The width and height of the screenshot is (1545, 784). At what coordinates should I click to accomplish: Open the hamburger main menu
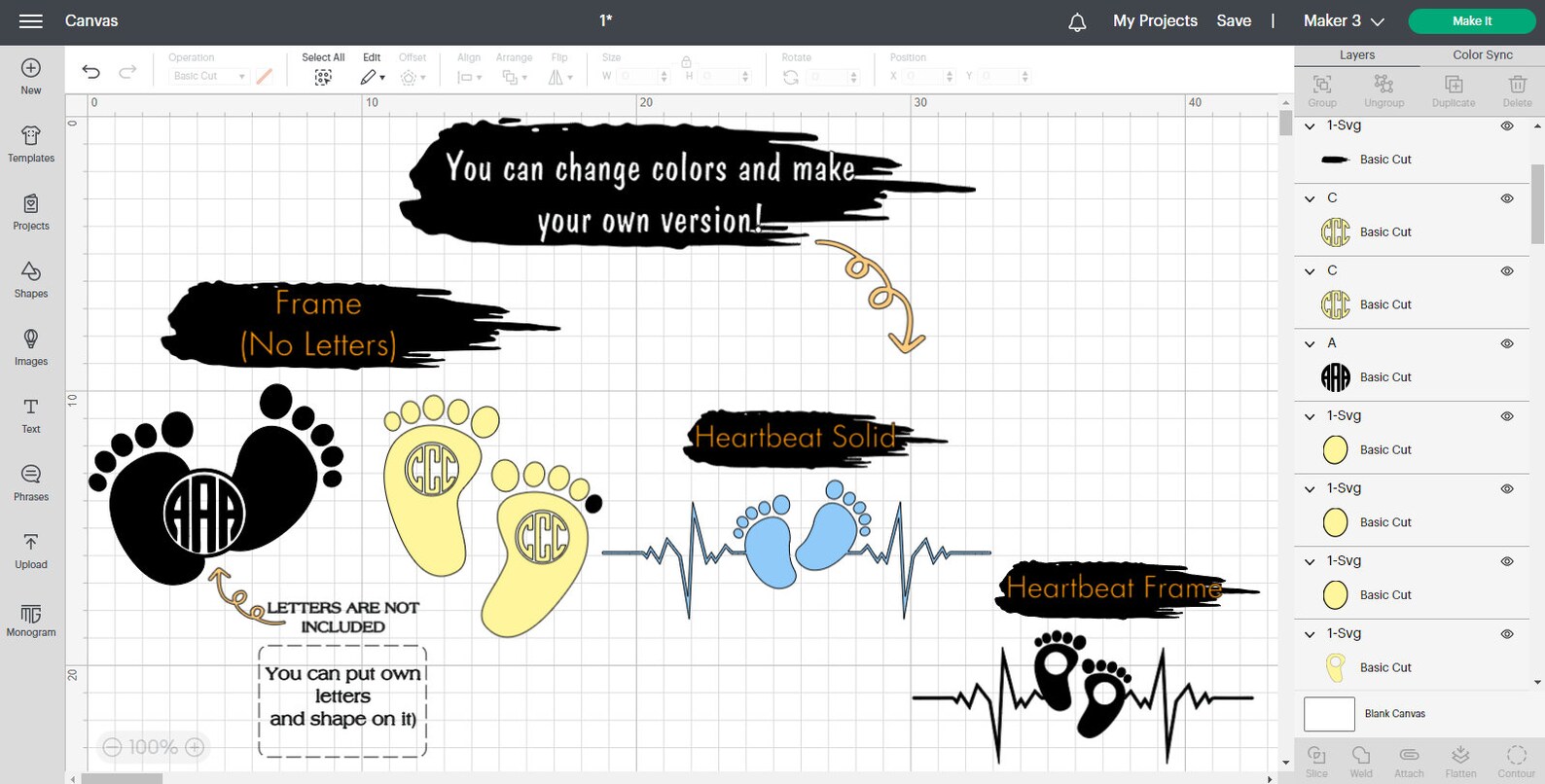[x=31, y=20]
